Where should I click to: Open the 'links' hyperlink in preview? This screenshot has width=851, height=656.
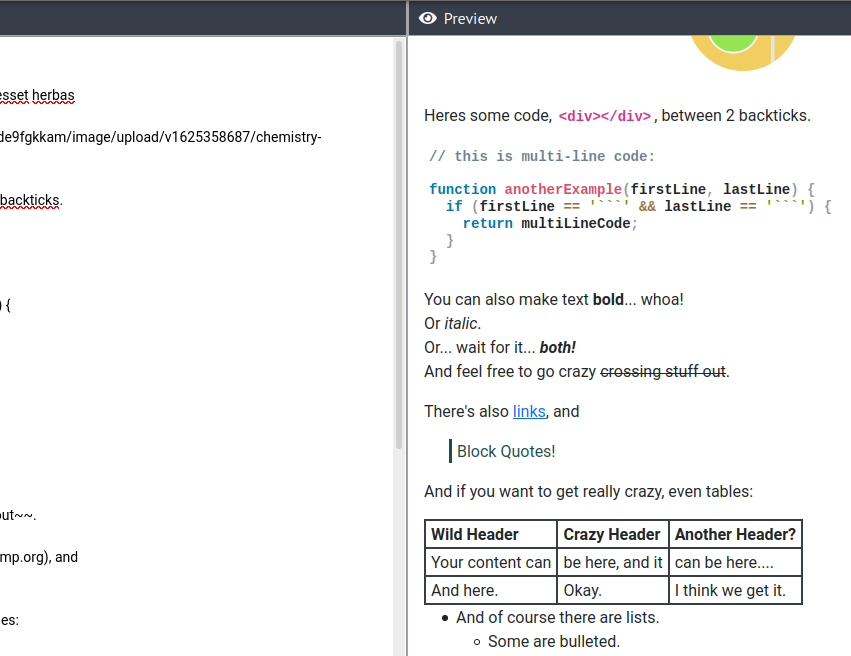[x=529, y=411]
